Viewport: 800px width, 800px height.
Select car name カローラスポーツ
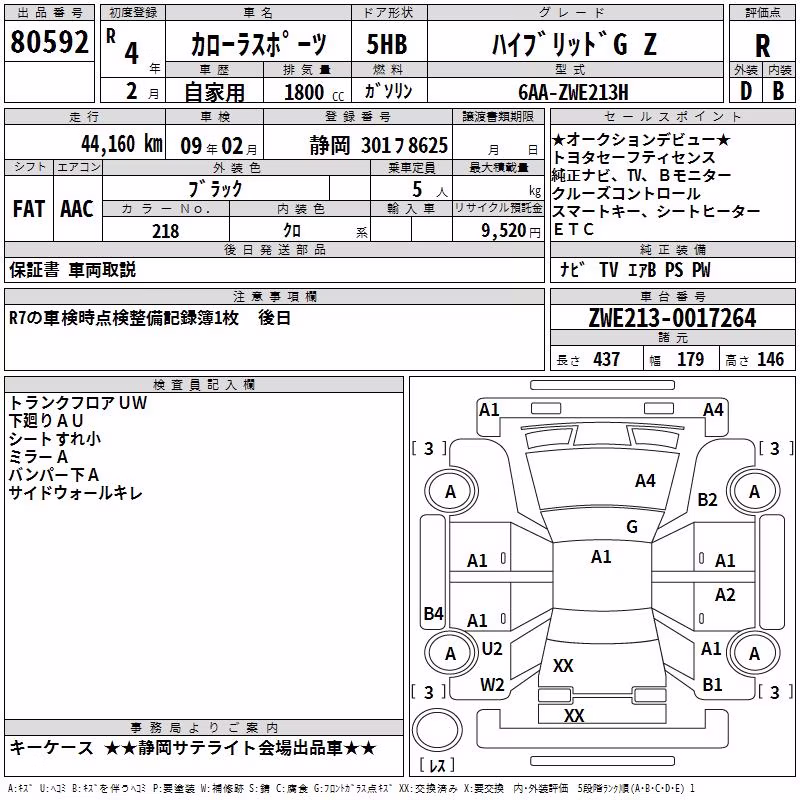pyautogui.click(x=258, y=44)
